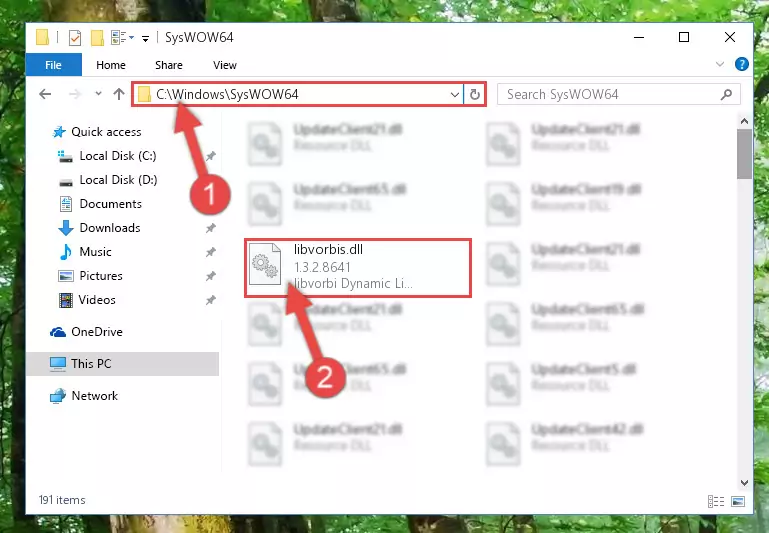
Task: Click the address bar path C:\Windows\SysWOW64
Action: [x=227, y=94]
